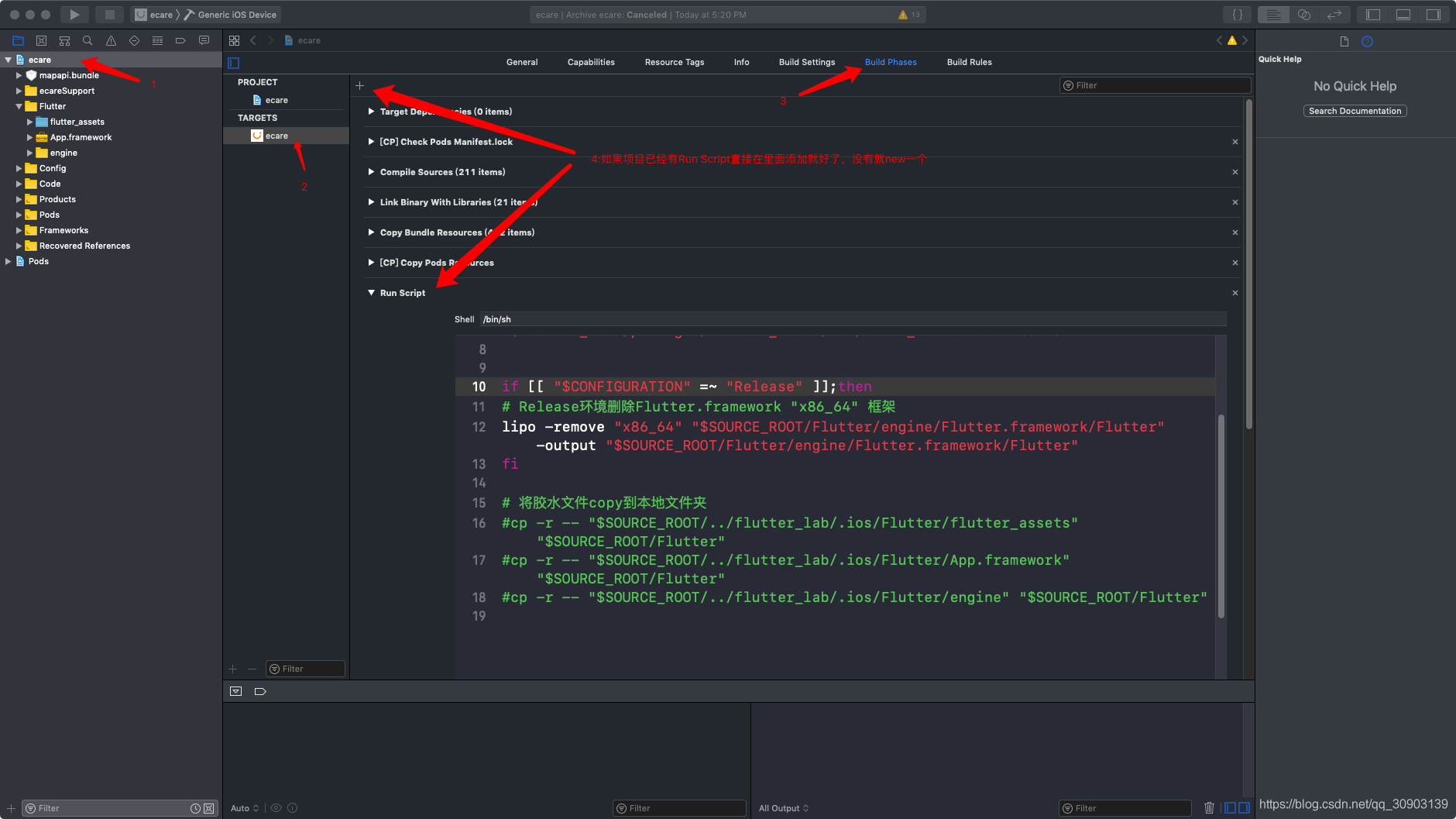This screenshot has width=1456, height=819.
Task: Open the Symbol navigator icon
Action: (x=65, y=40)
